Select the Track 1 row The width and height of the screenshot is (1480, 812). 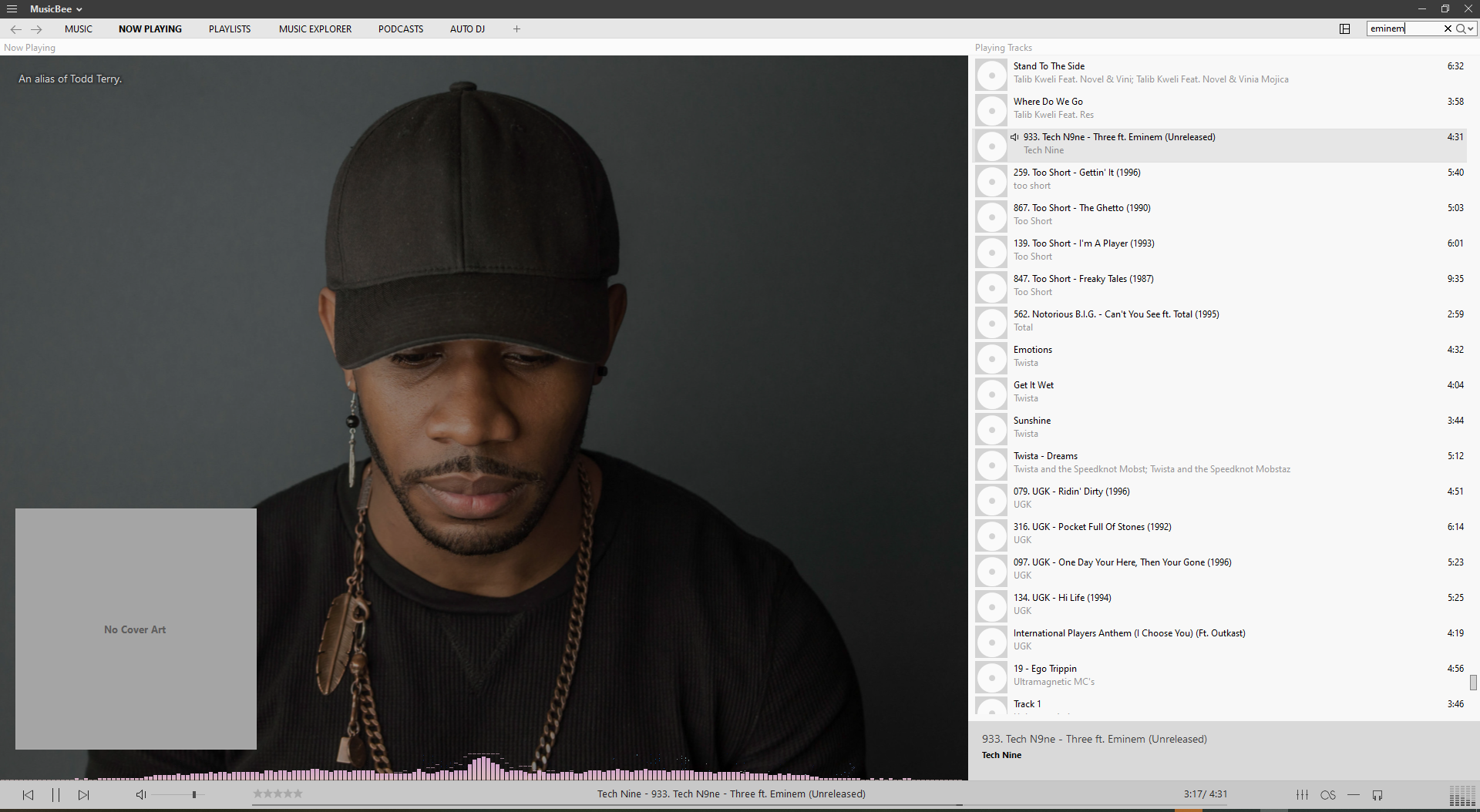click(x=1220, y=705)
